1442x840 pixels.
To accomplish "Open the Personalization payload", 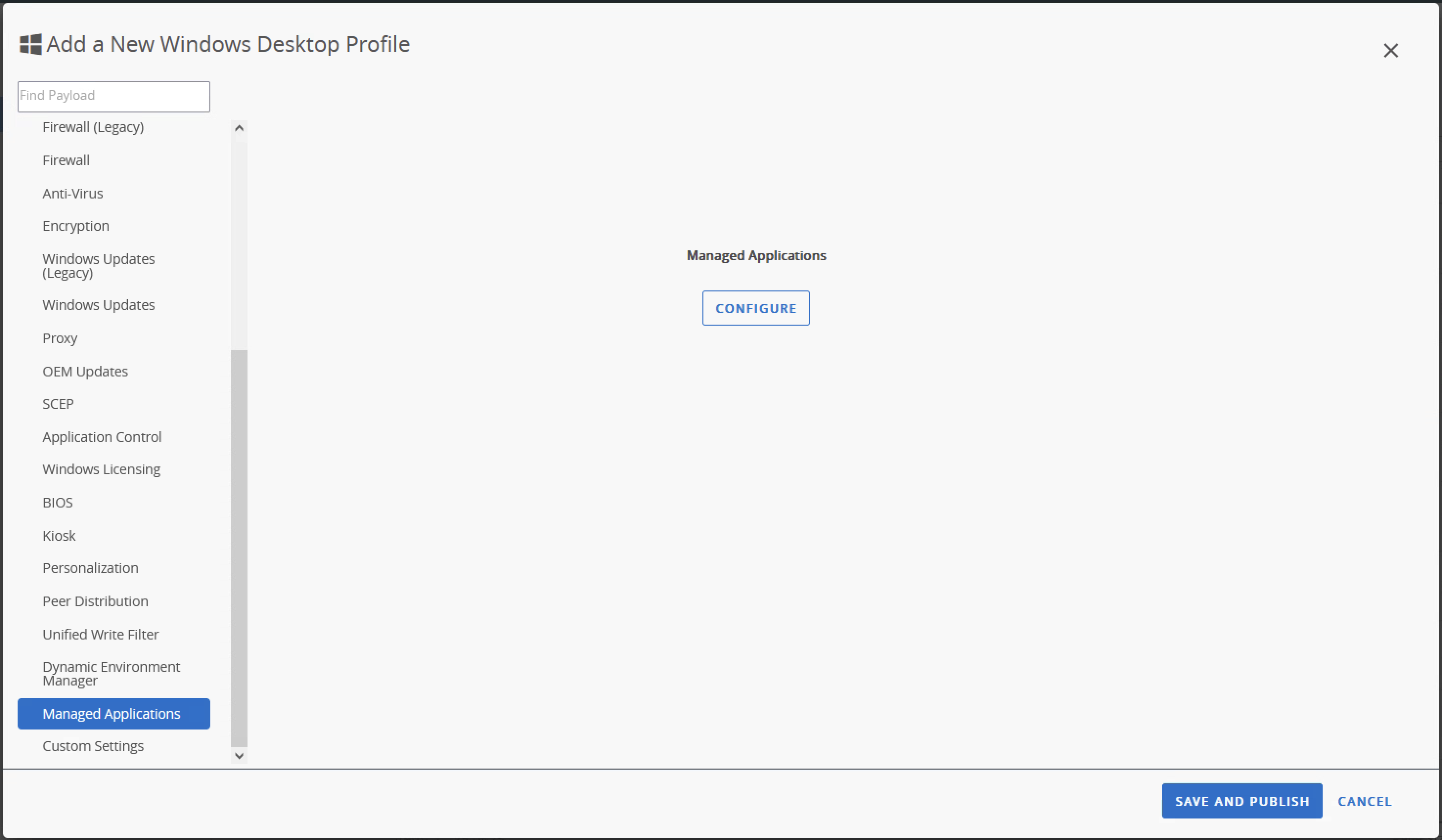I will pyautogui.click(x=90, y=568).
